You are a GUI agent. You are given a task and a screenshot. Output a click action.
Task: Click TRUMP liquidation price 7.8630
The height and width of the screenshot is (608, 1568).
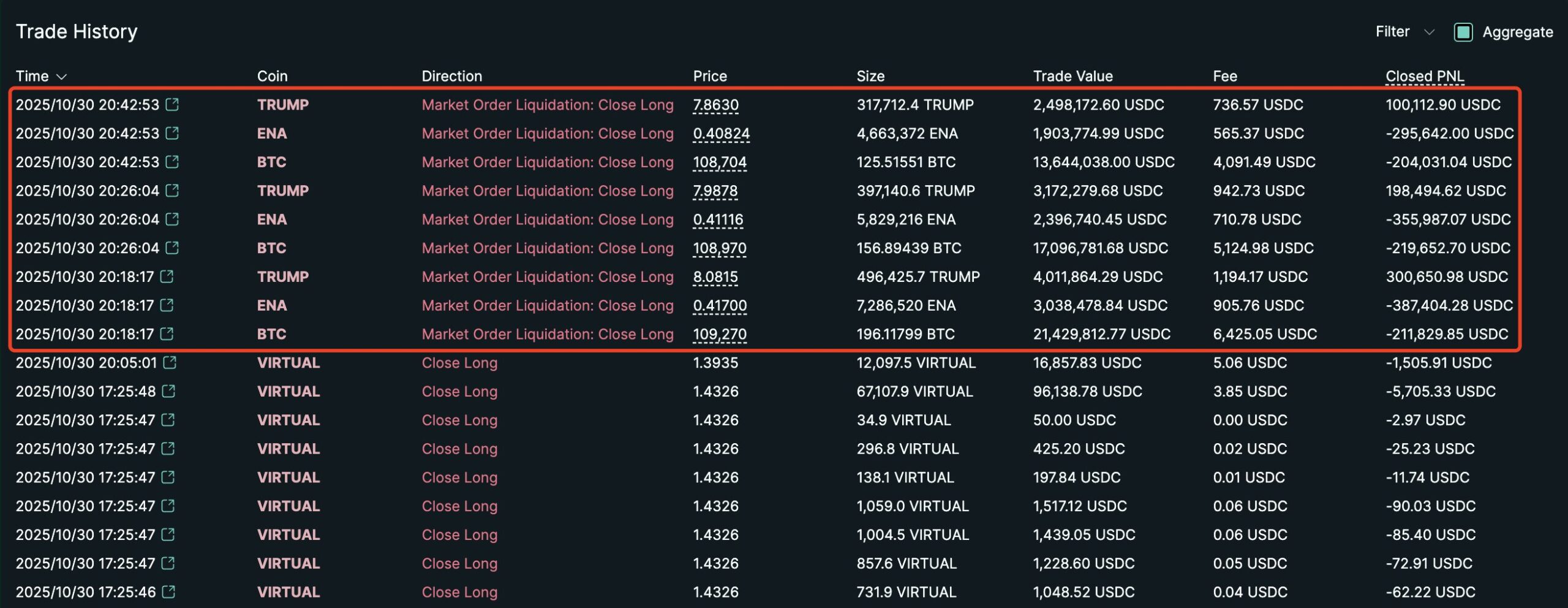click(715, 105)
